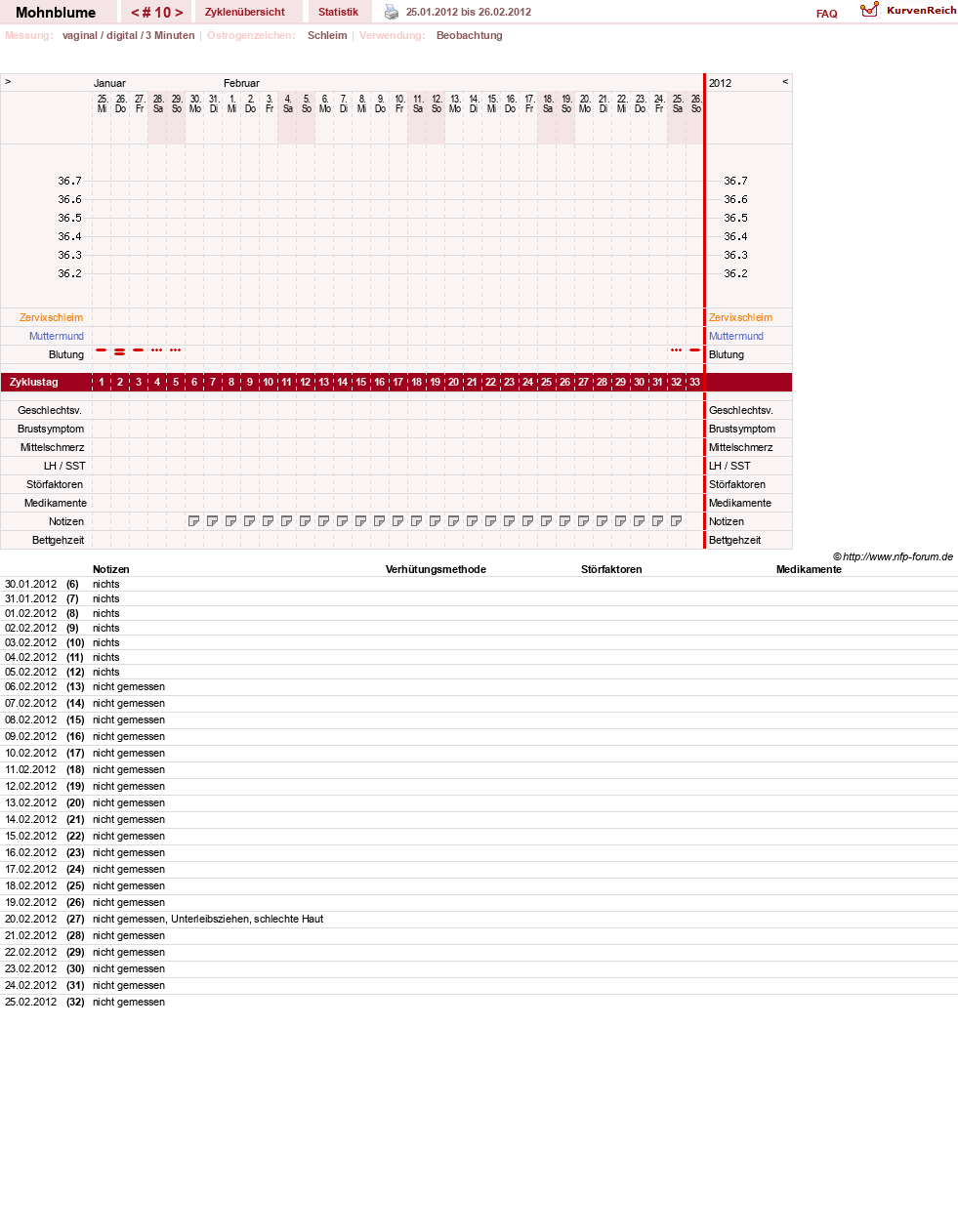Click the double bleeding marker on cycle day 2
958x1232 pixels.
pyautogui.click(x=120, y=351)
